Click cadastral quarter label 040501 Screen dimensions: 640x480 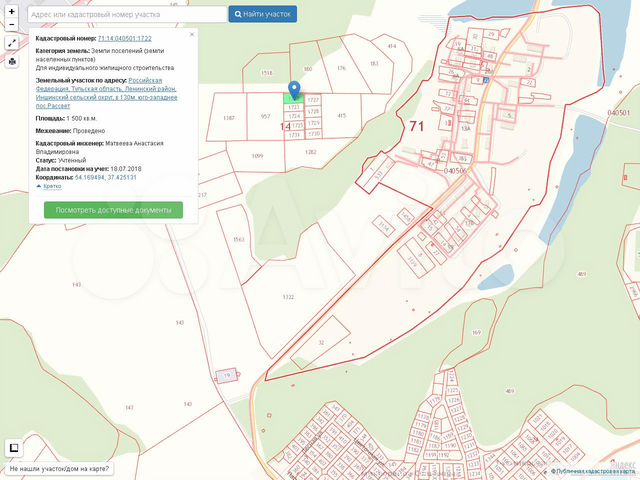(619, 112)
